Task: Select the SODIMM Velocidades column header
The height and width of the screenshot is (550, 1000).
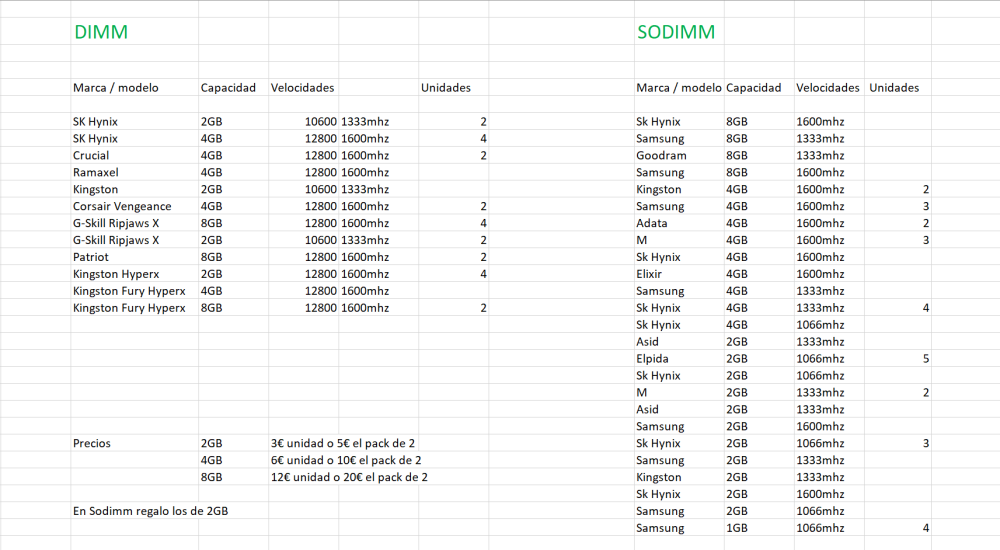Action: coord(828,88)
